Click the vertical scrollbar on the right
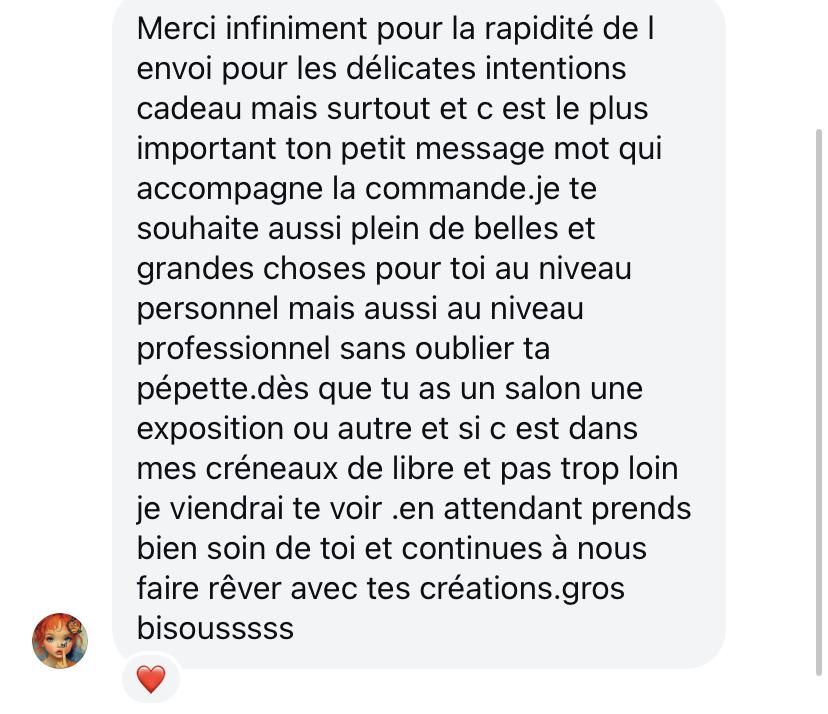The width and height of the screenshot is (828, 714). coord(819,401)
